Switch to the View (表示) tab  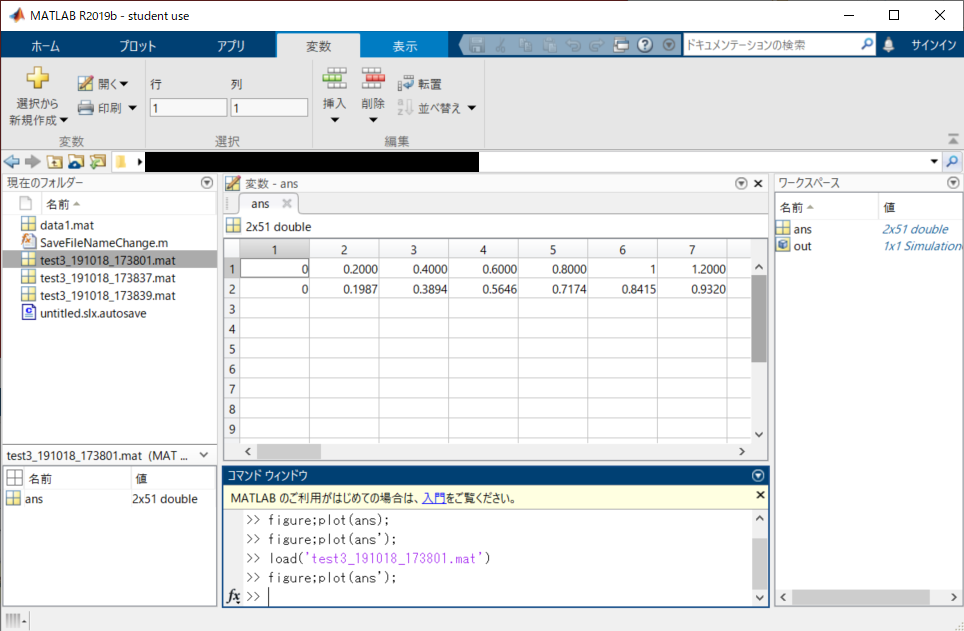click(405, 46)
